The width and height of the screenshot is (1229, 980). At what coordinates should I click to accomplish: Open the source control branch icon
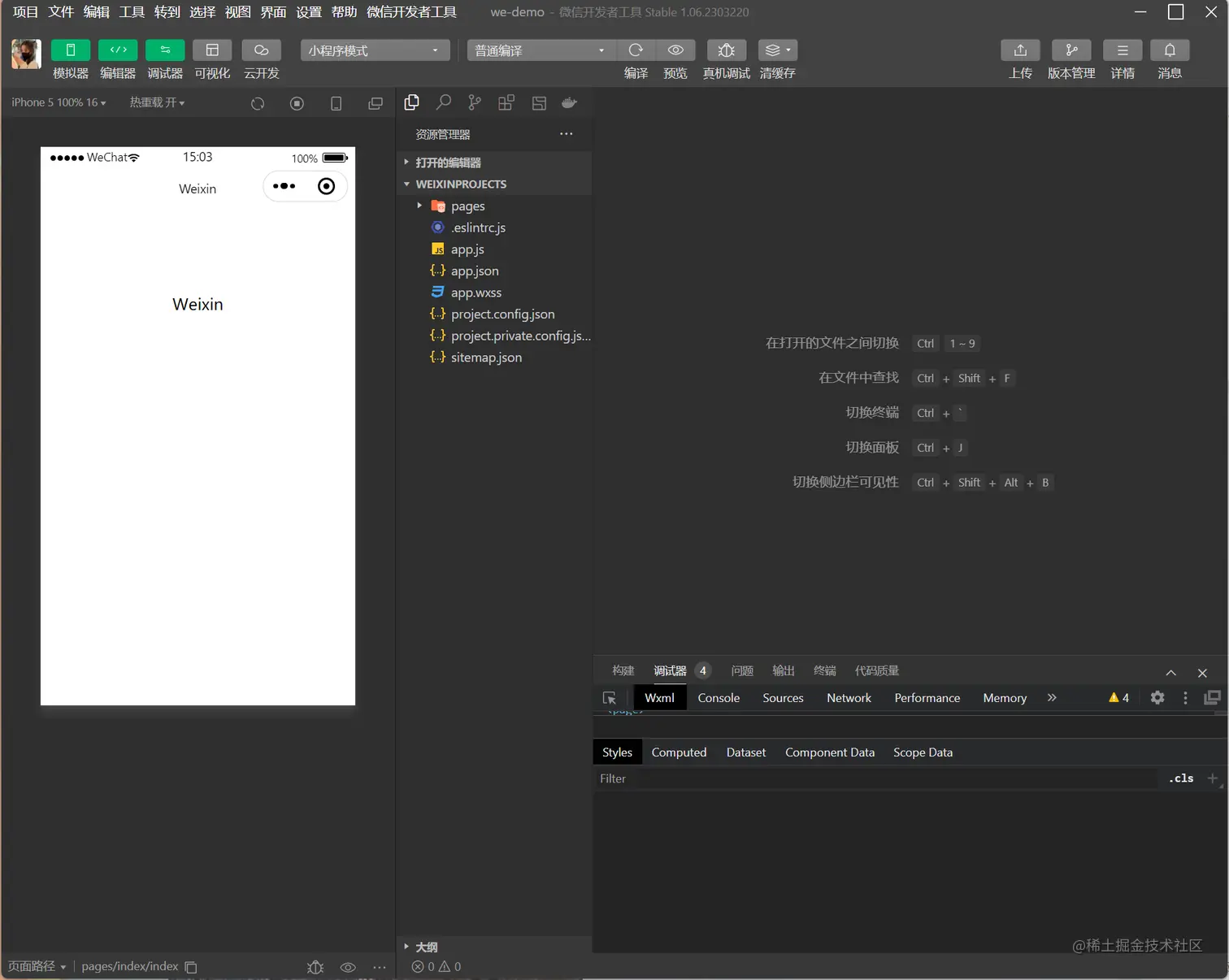point(475,102)
